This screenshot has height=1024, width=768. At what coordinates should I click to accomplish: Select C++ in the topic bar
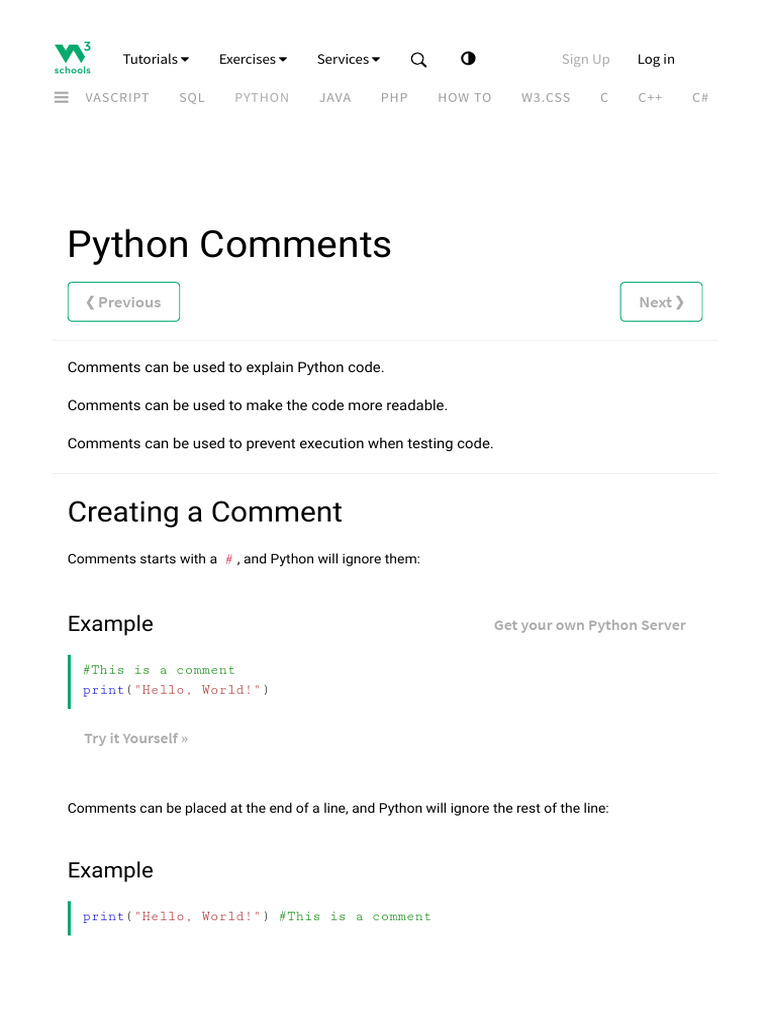tap(650, 98)
